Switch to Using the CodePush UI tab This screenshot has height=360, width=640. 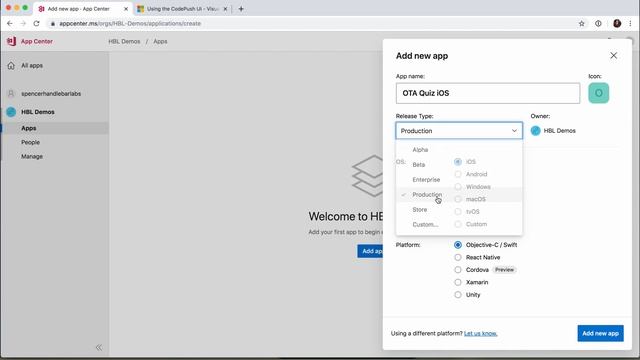click(182, 9)
